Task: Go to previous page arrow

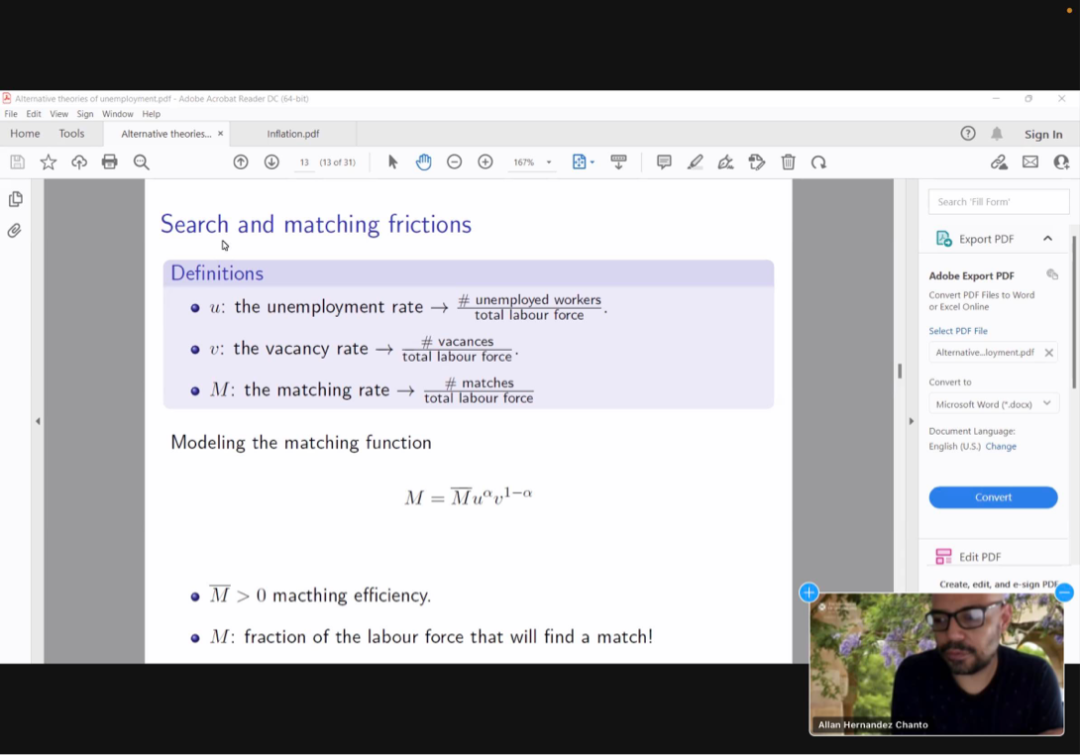Action: tap(240, 162)
